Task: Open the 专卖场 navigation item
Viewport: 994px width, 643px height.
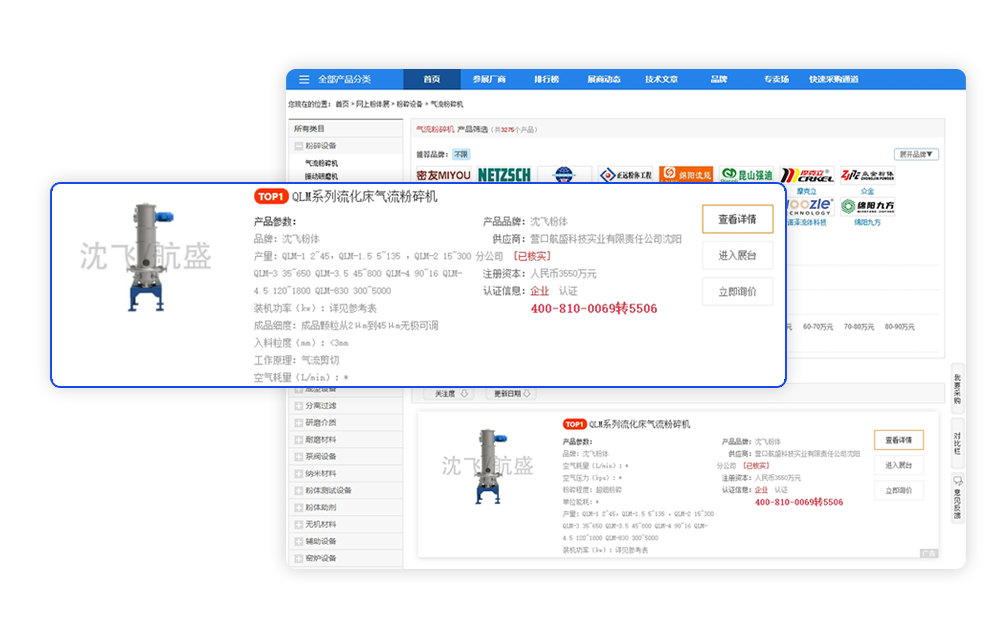Action: click(x=776, y=79)
